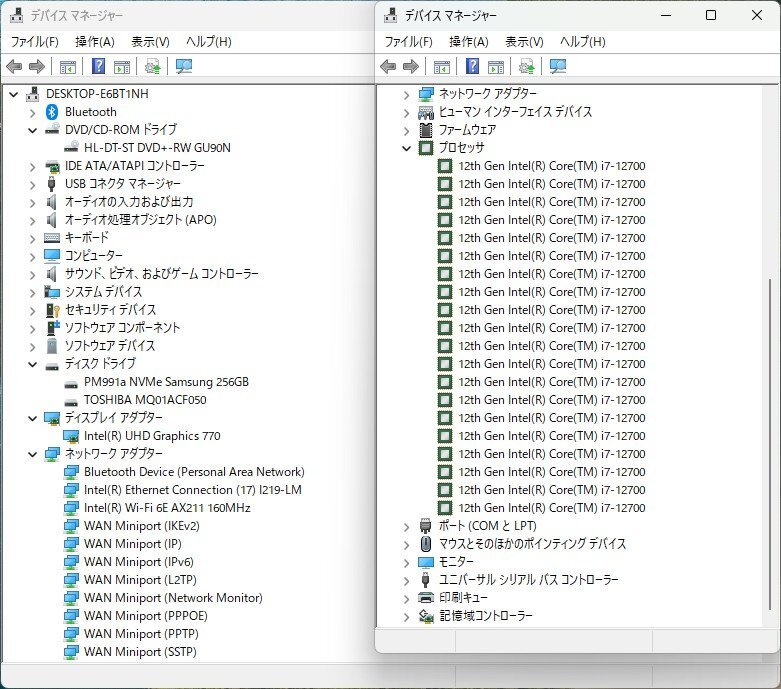Select マウスとそのほかのポインティング デバイス row
Image resolution: width=781 pixels, height=689 pixels.
click(x=532, y=544)
